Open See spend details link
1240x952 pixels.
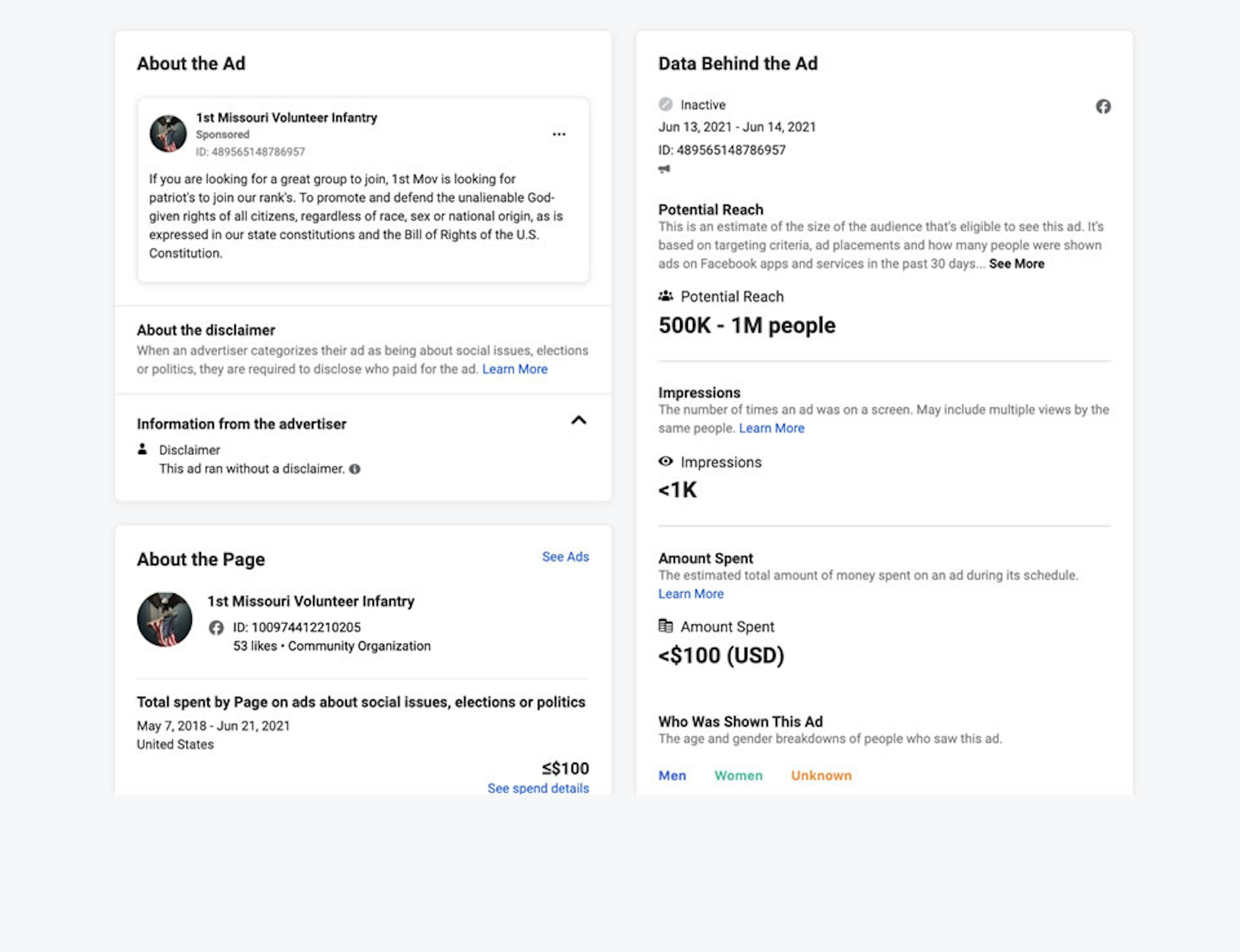tap(538, 789)
